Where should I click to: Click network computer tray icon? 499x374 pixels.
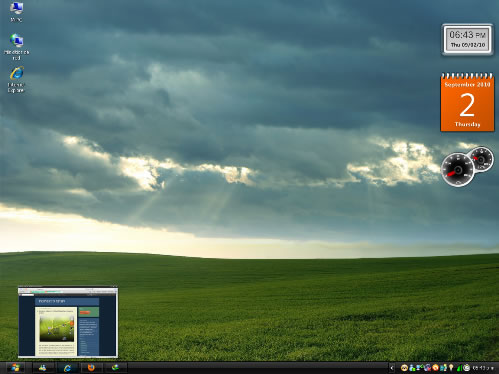tap(420, 367)
